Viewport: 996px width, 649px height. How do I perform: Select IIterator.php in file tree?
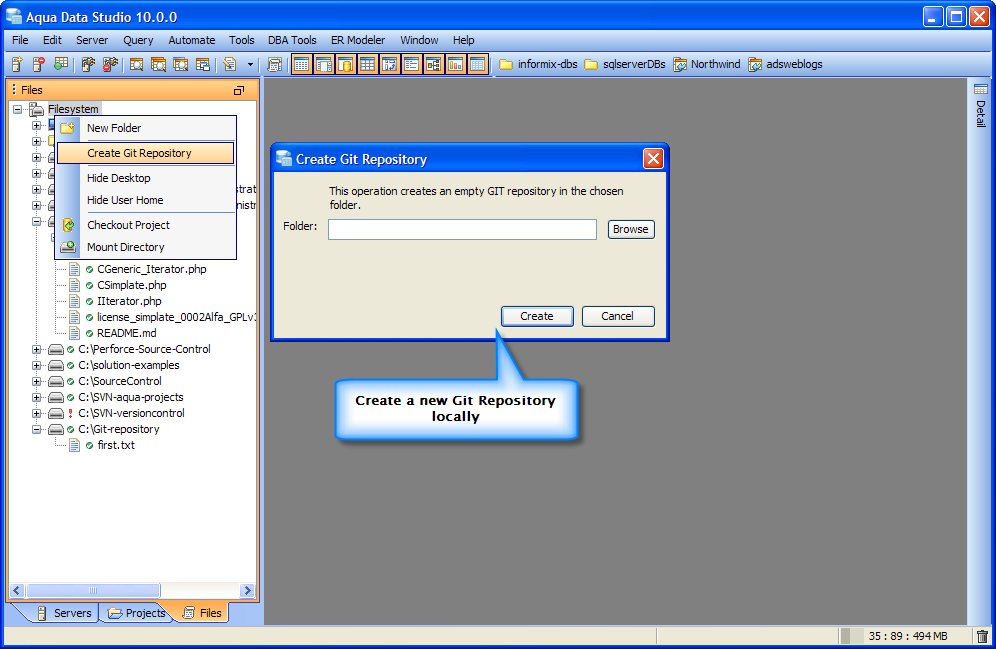(x=129, y=301)
